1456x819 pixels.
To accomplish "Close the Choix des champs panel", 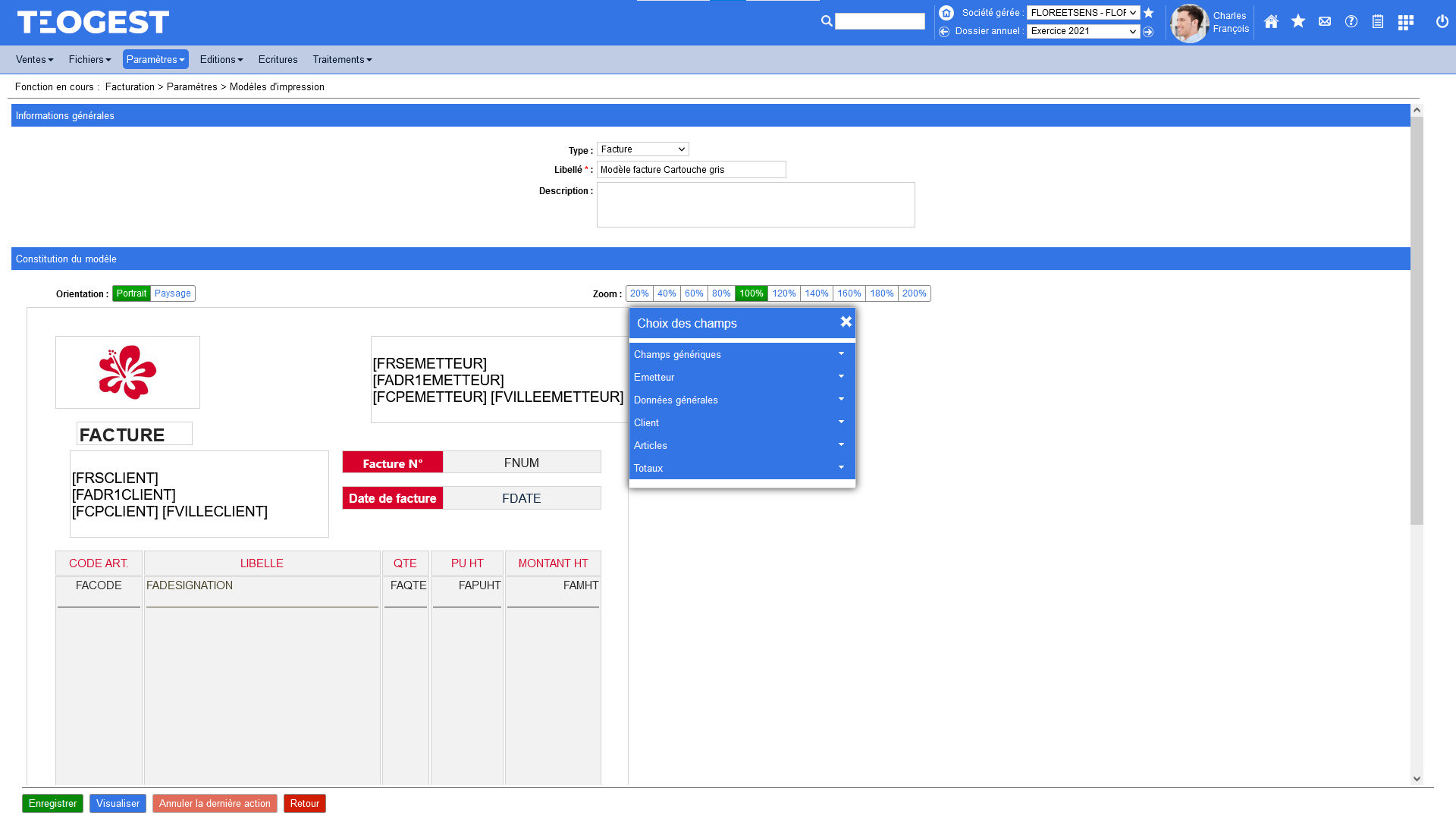I will (x=846, y=322).
